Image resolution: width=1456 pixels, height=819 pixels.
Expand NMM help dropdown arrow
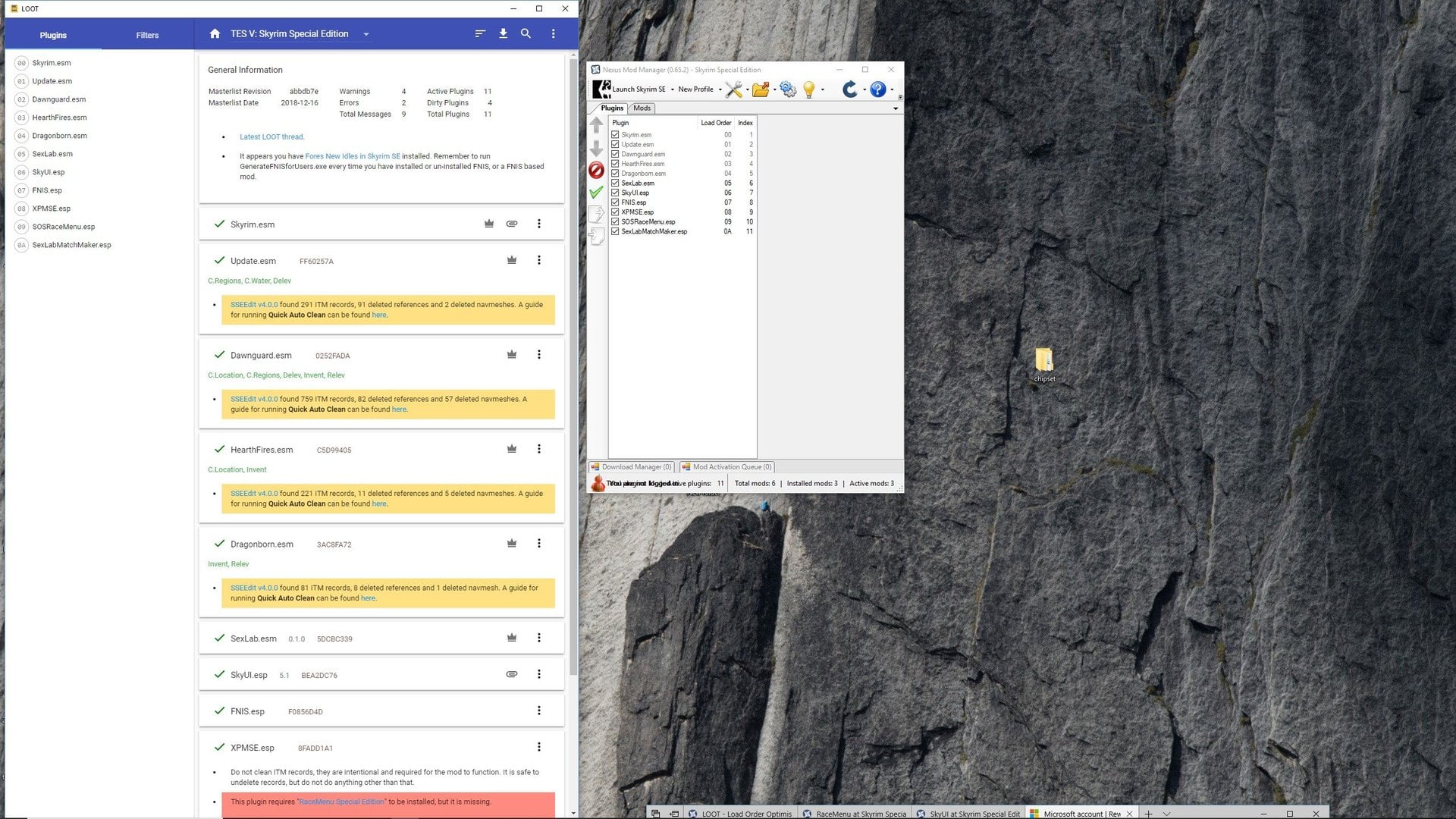tap(892, 89)
